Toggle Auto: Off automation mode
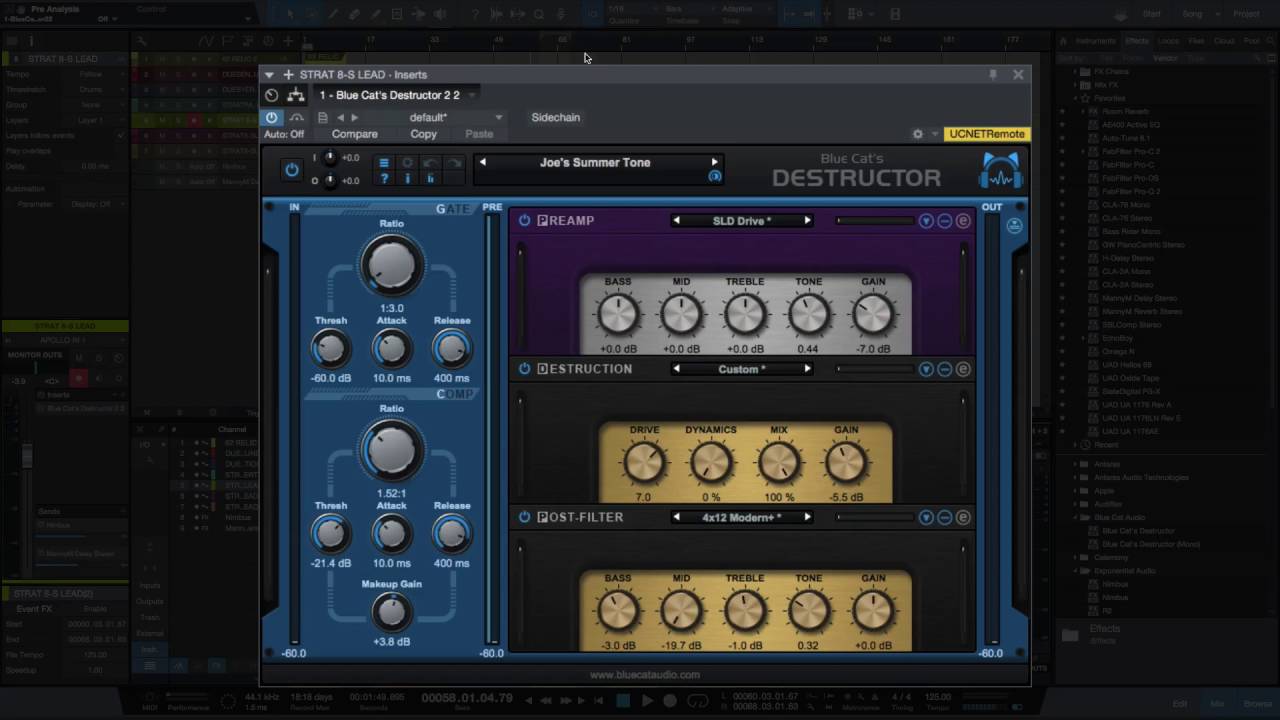1280x720 pixels. [x=284, y=134]
